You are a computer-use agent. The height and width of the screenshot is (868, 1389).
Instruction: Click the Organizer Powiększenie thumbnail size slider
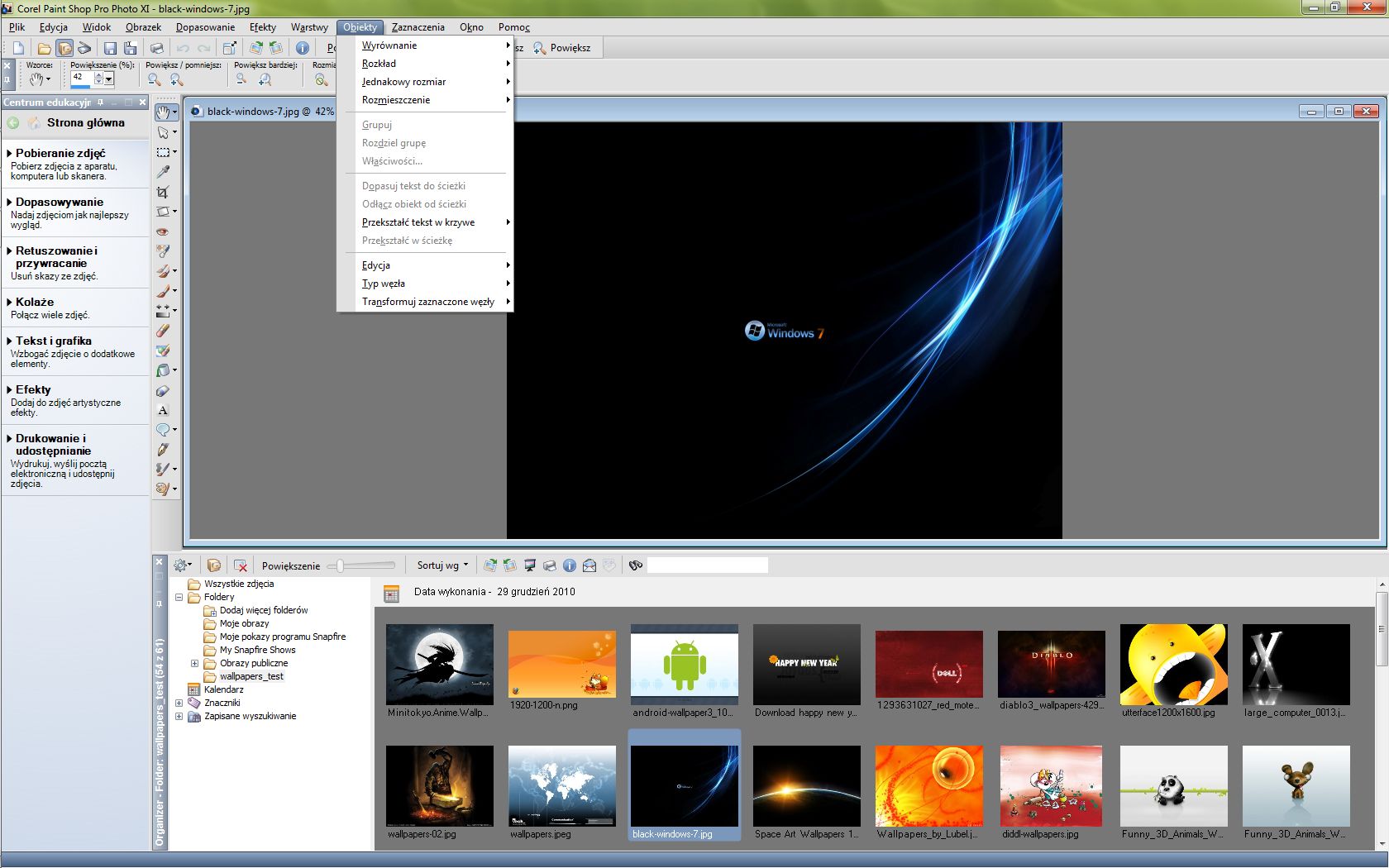coord(361,565)
